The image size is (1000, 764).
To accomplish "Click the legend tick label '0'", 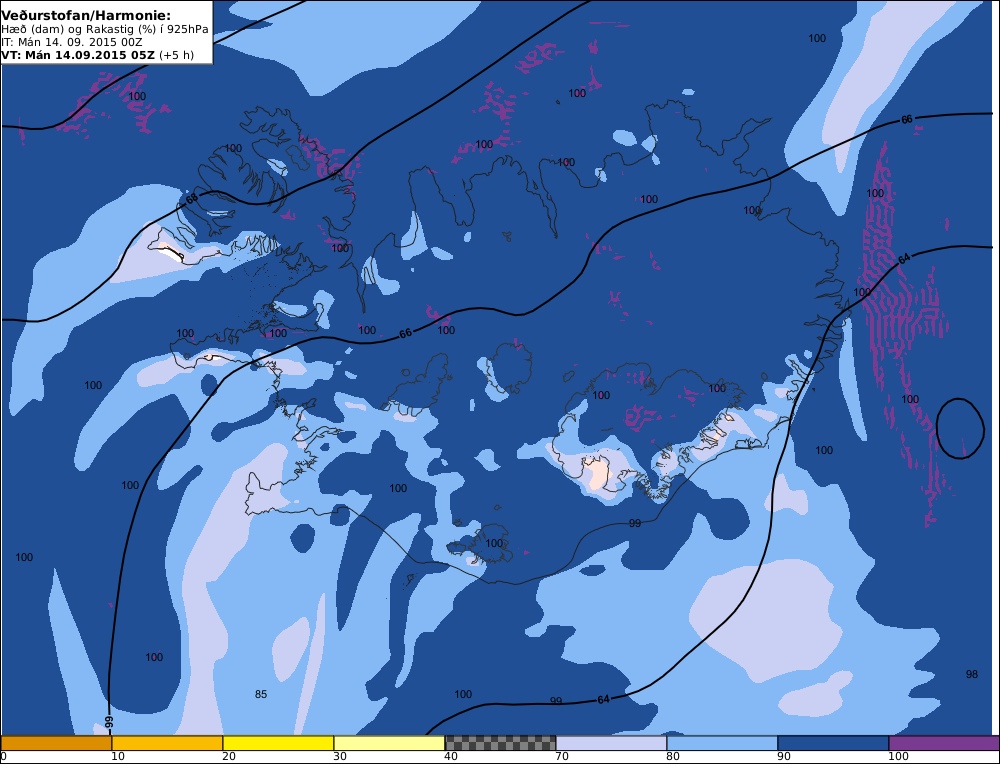I will 4,756.
